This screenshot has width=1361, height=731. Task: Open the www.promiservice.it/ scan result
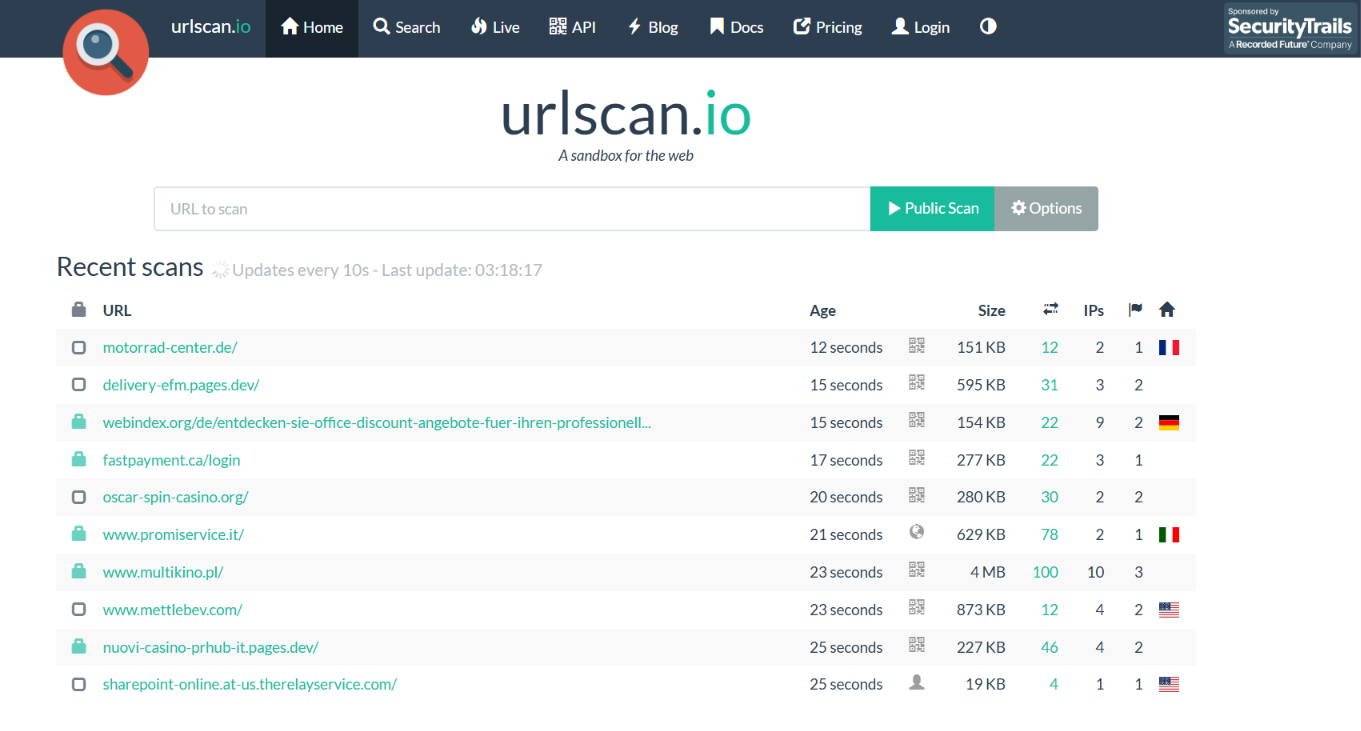174,535
